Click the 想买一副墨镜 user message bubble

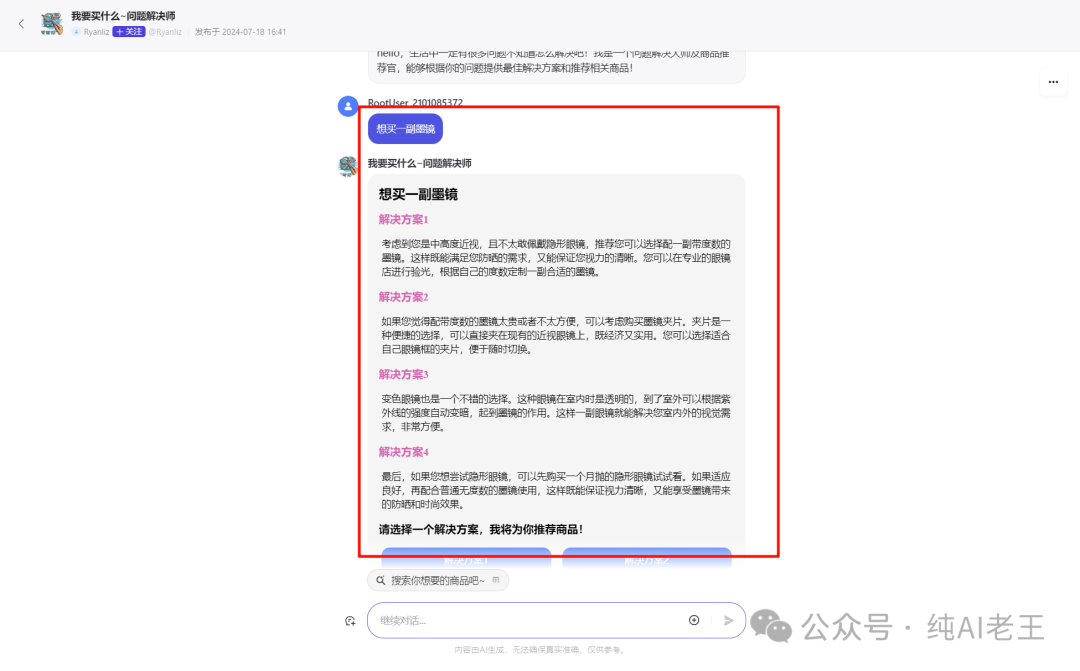tap(405, 129)
